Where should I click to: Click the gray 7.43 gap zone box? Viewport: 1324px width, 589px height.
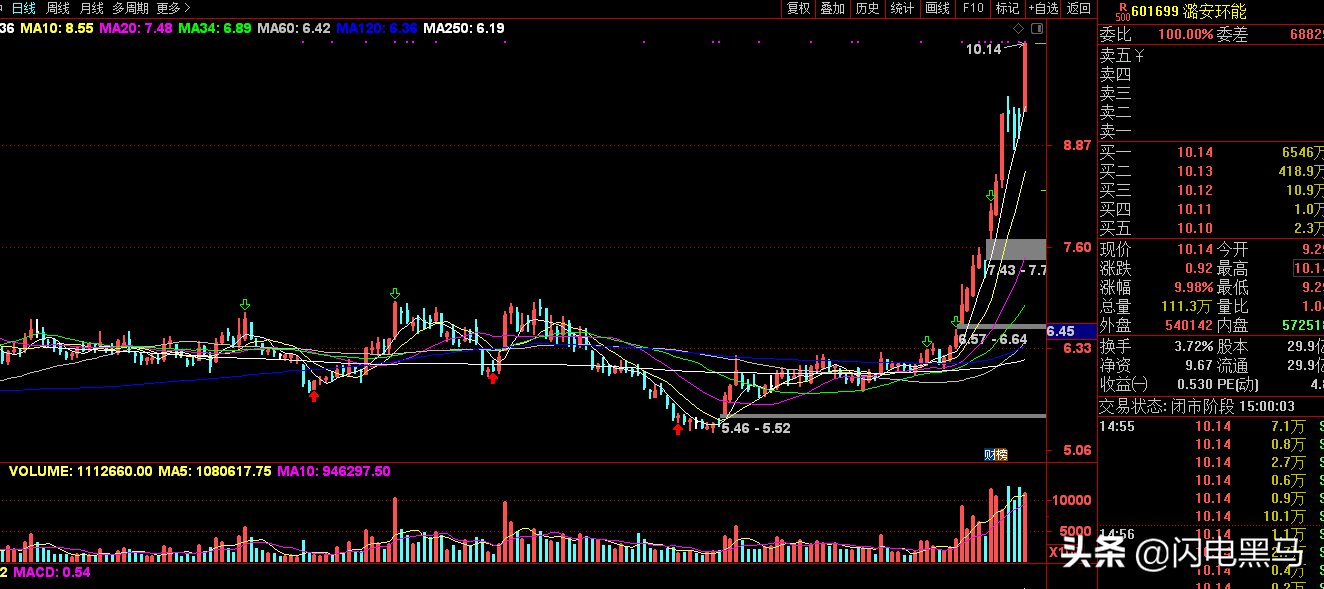1016,249
